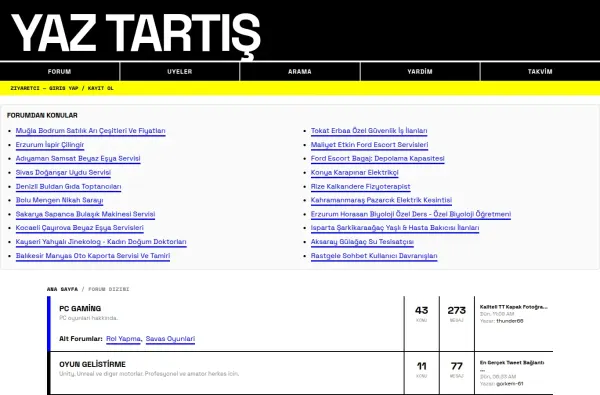Open Bolu Mengen Nikah Sarayı topic

(x=59, y=200)
